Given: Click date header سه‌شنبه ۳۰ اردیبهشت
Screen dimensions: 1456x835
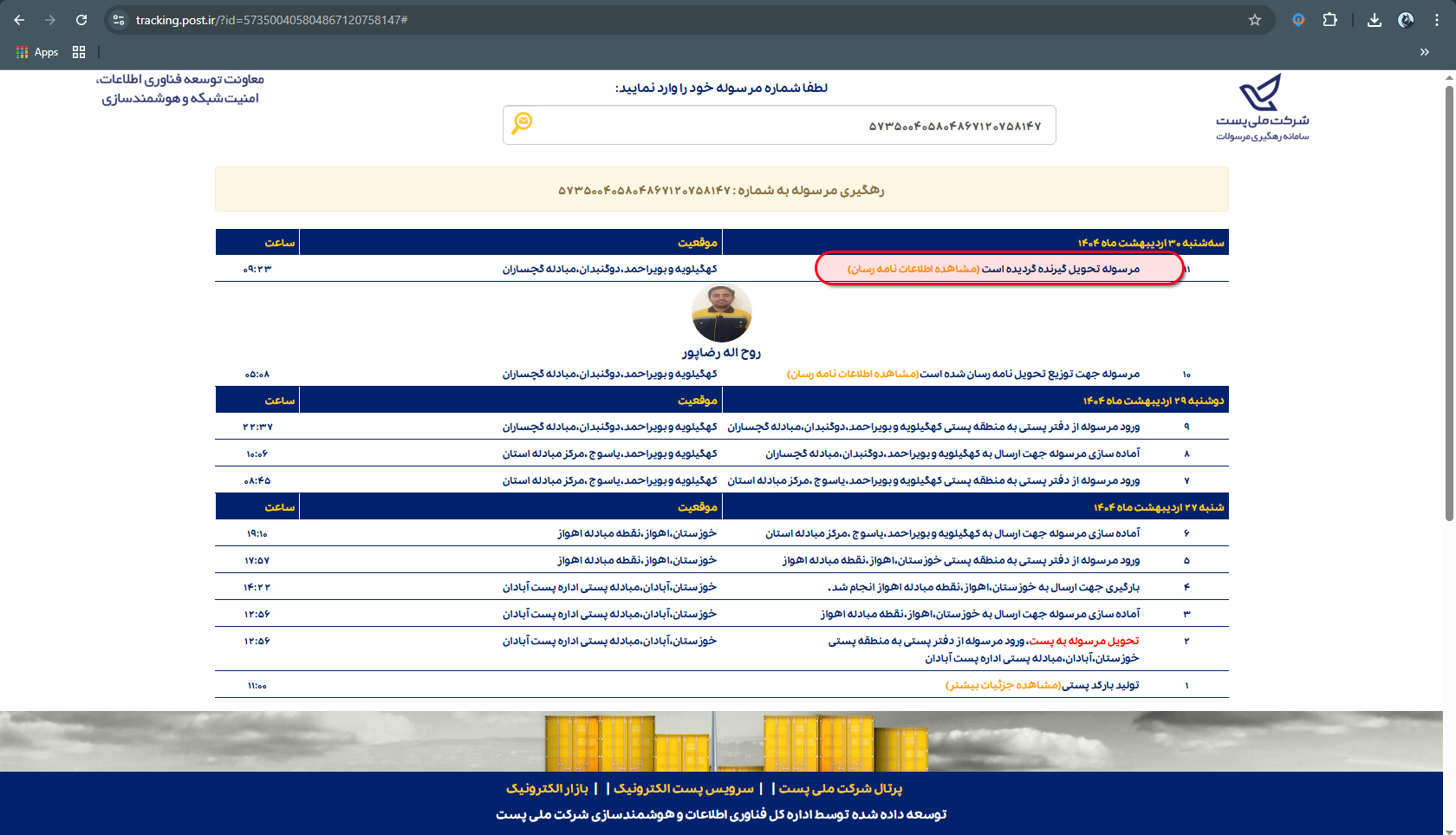Looking at the screenshot, I should 1151,243.
